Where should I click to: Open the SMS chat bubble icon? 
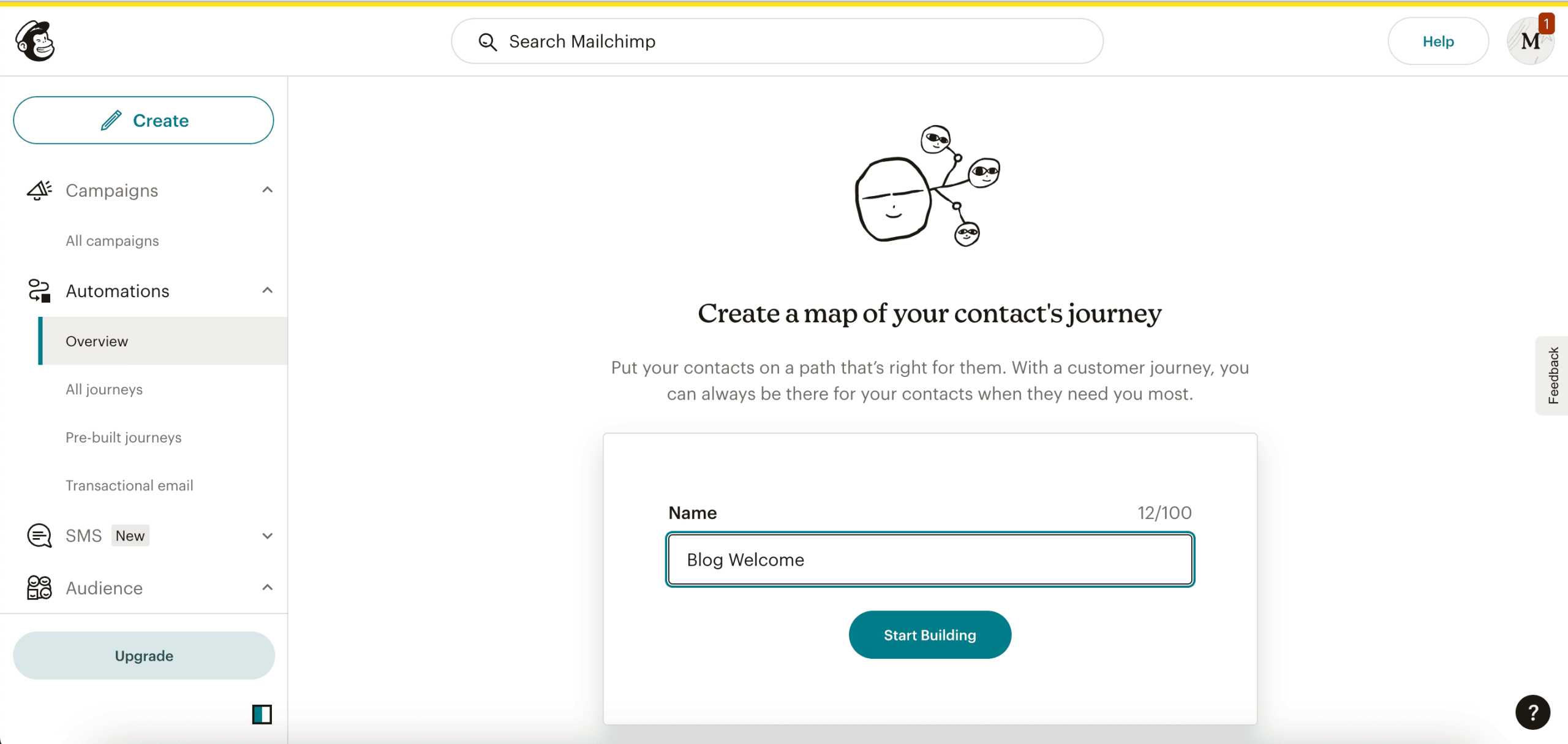pyautogui.click(x=38, y=535)
